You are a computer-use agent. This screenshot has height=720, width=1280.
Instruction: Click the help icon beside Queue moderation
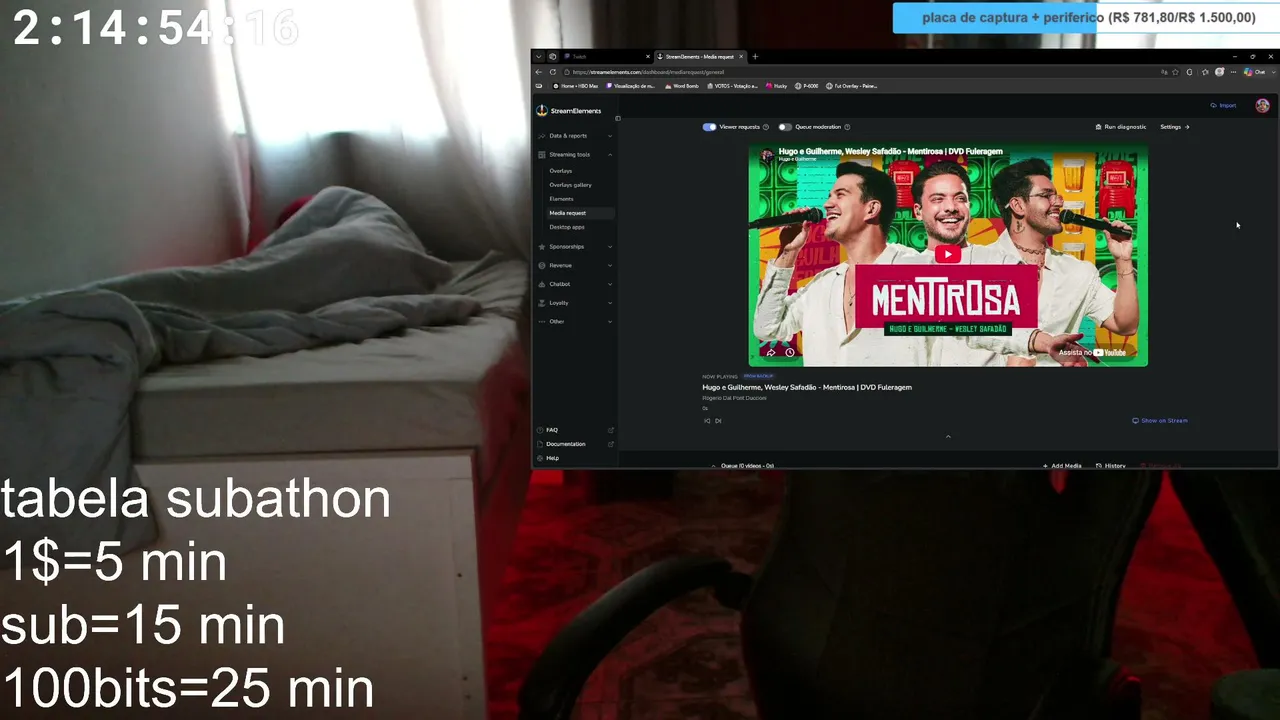point(847,127)
